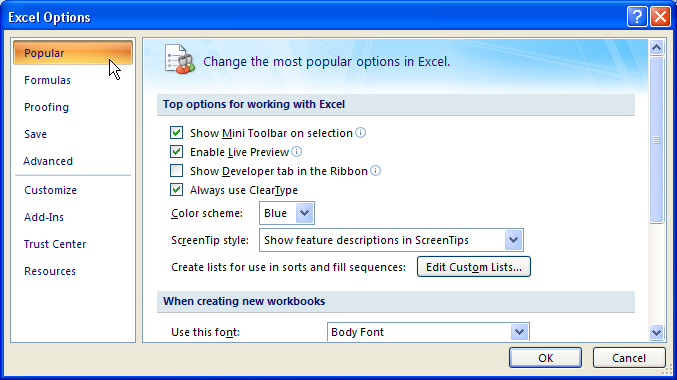This screenshot has width=677, height=380.
Task: Uncheck Show Mini Toolbar on selection
Action: (x=176, y=133)
